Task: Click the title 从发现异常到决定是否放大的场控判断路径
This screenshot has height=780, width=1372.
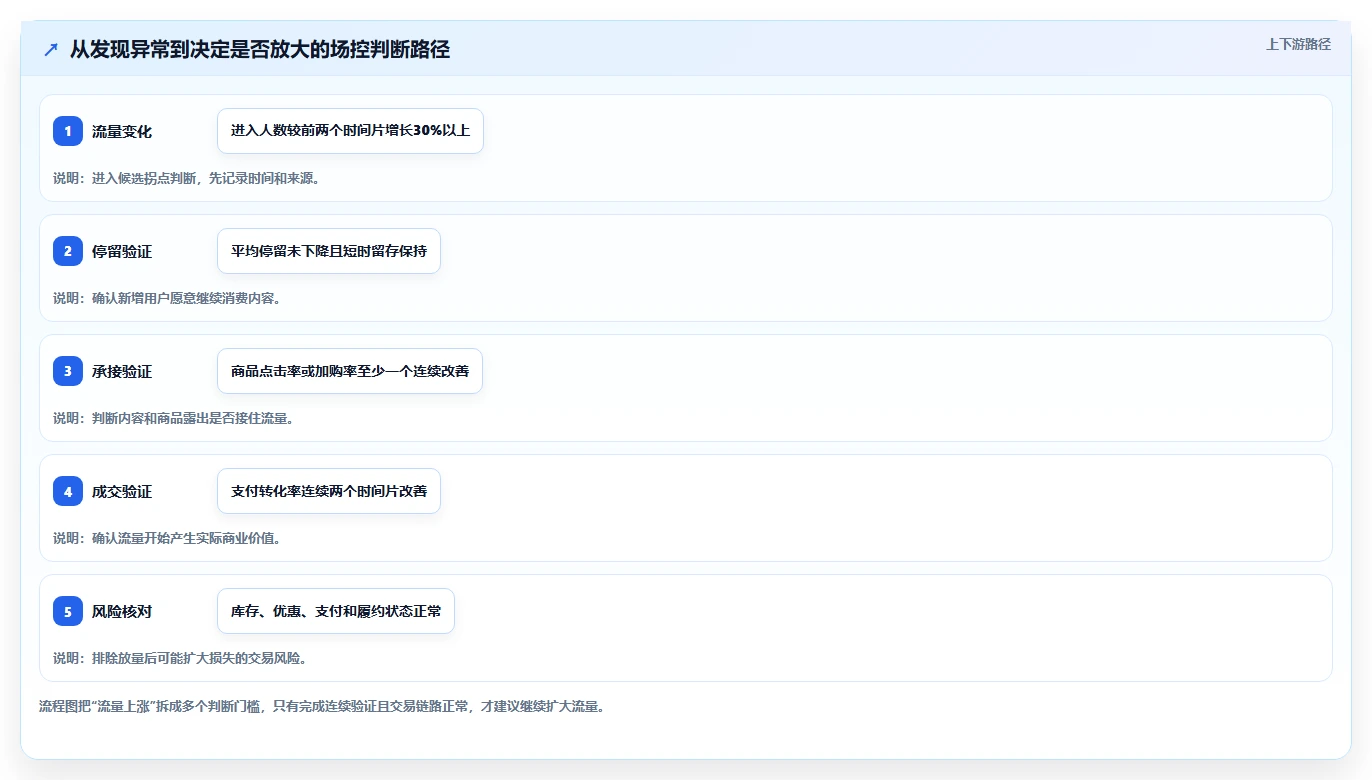Action: pos(260,50)
